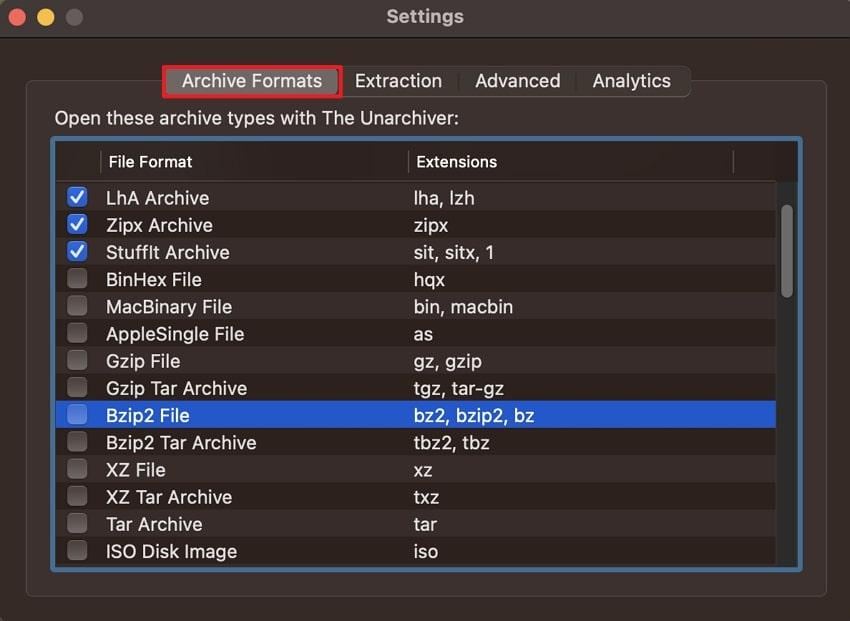Enable the Gzip File checkbox

click(x=77, y=360)
